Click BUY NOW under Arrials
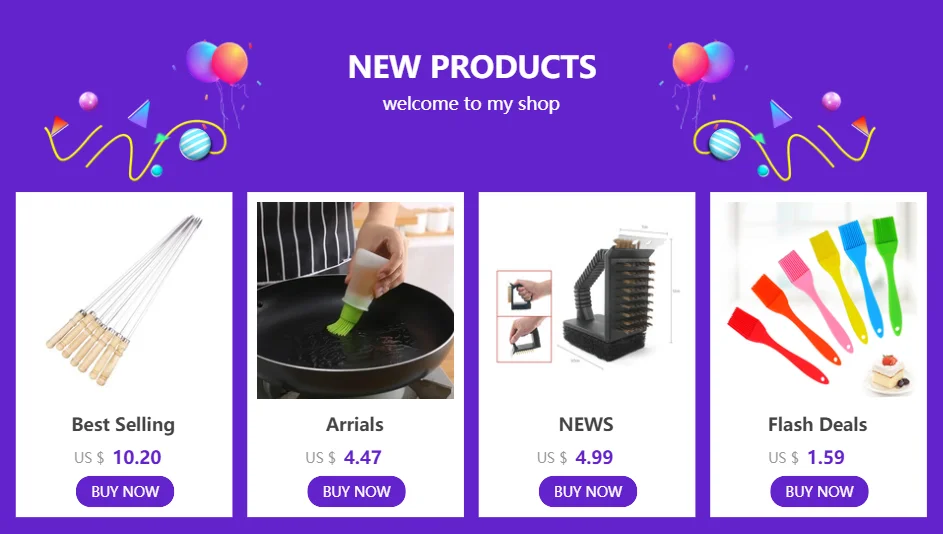This screenshot has height=534, width=943. (356, 491)
